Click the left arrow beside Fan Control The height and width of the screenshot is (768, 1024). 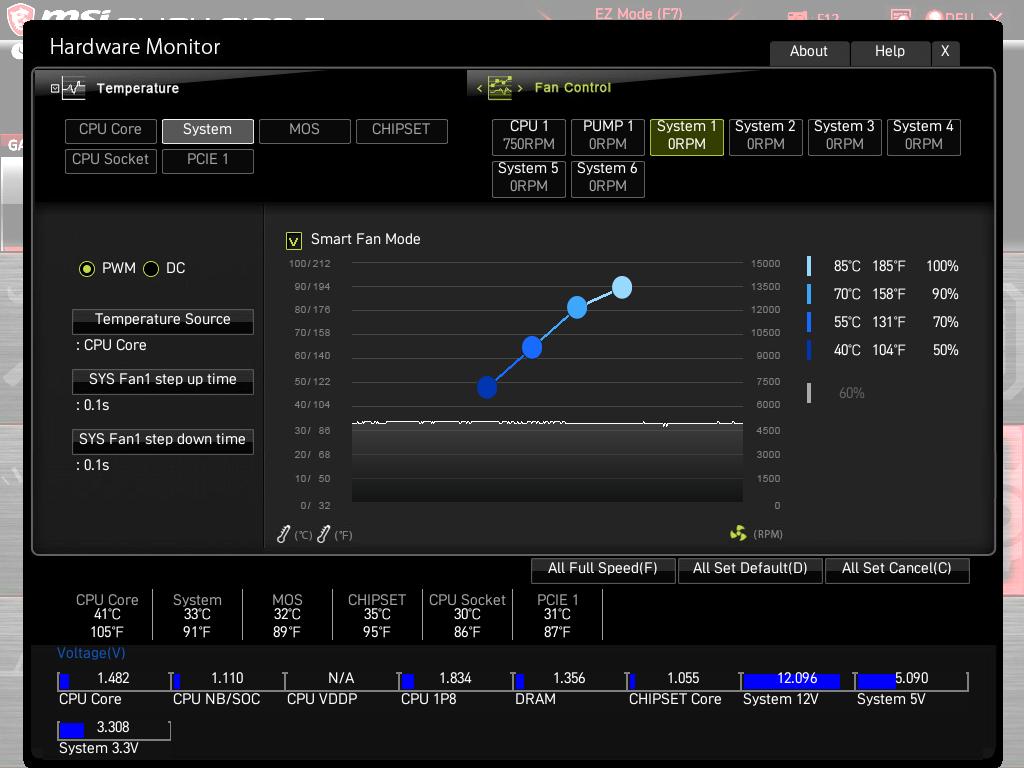479,88
